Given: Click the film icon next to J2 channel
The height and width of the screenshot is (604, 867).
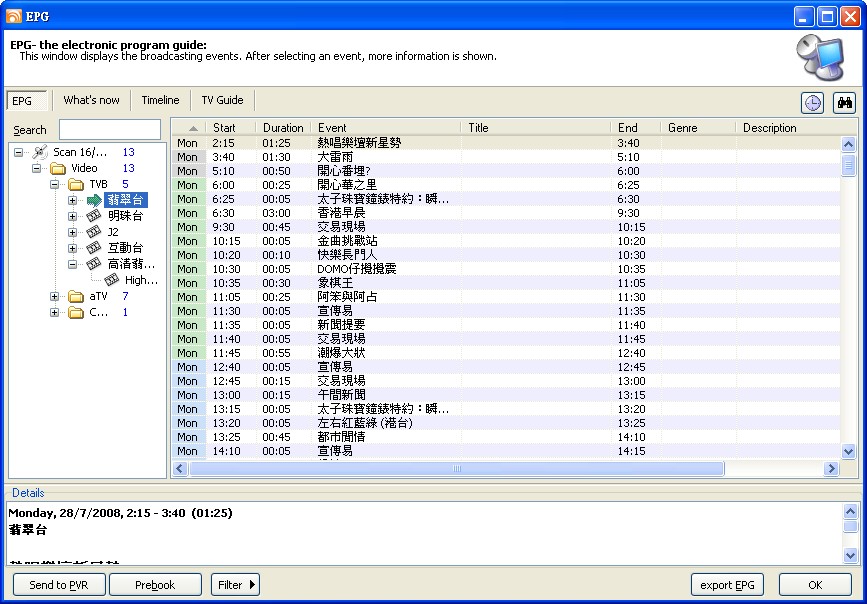Looking at the screenshot, I should (x=93, y=232).
